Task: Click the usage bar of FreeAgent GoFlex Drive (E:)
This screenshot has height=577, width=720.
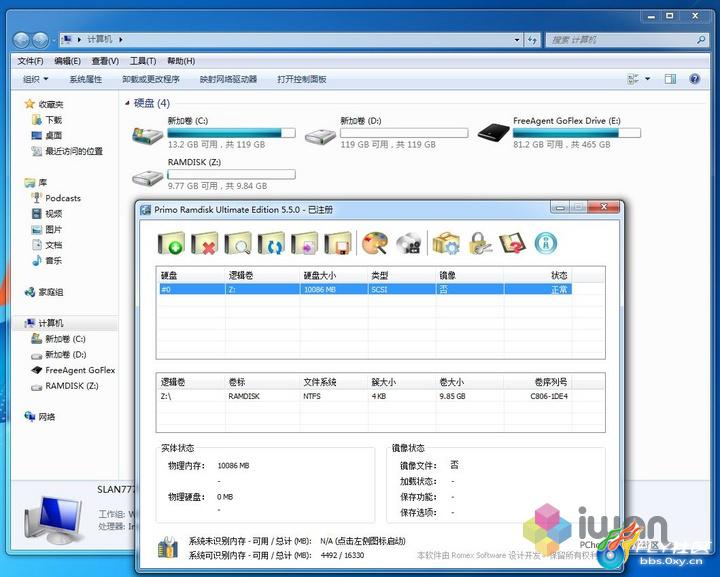Action: coord(577,133)
